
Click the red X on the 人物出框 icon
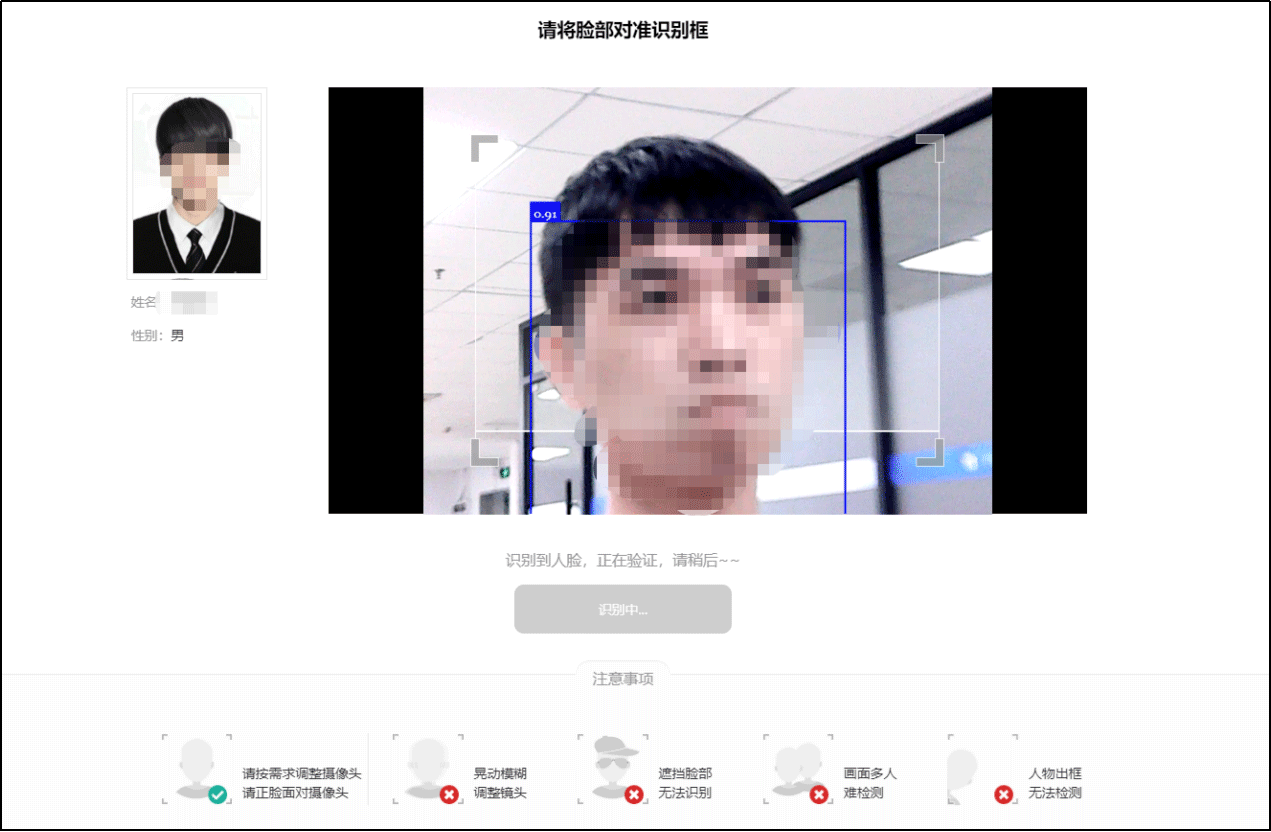tap(1004, 795)
